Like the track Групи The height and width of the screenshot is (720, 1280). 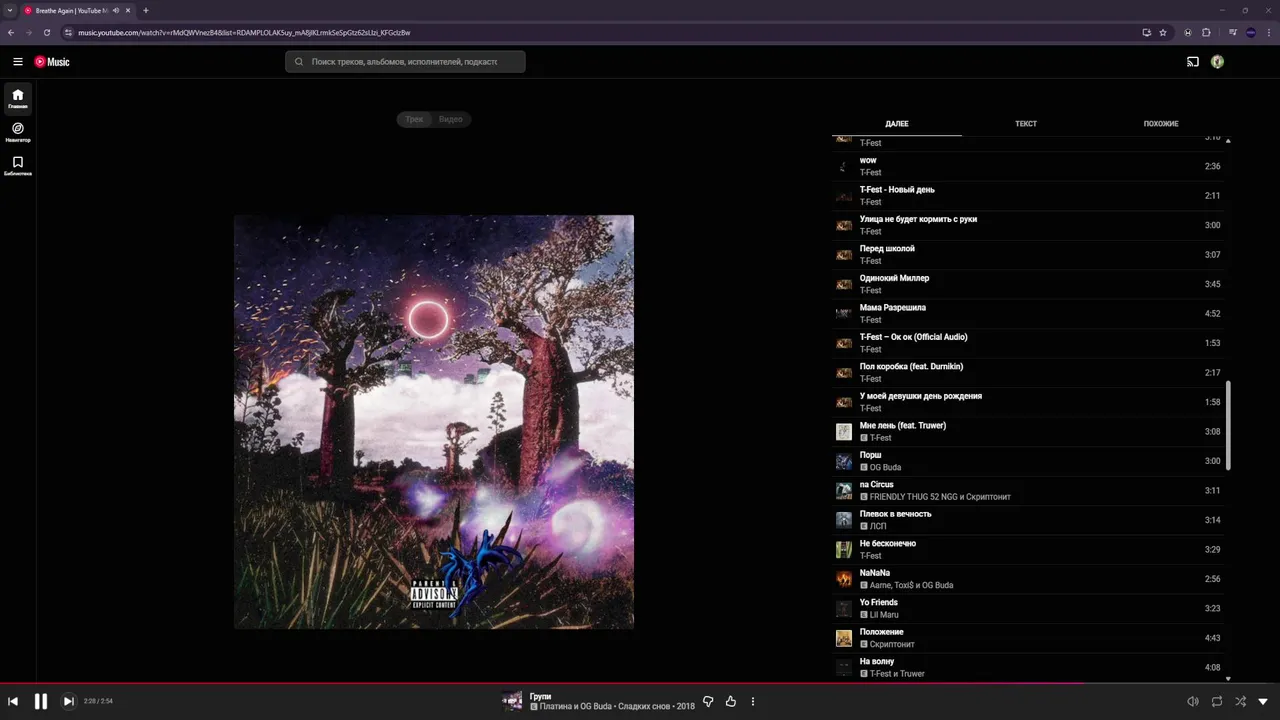coord(731,701)
